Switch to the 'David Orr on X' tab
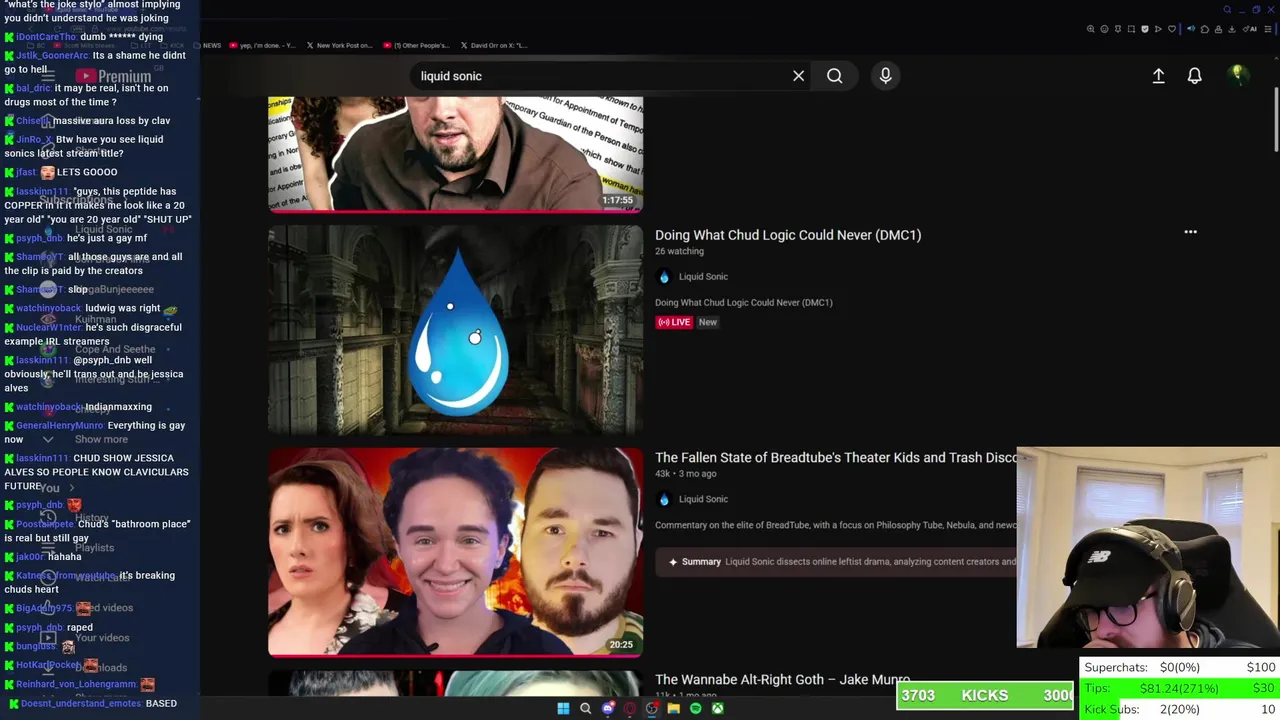 click(x=494, y=45)
